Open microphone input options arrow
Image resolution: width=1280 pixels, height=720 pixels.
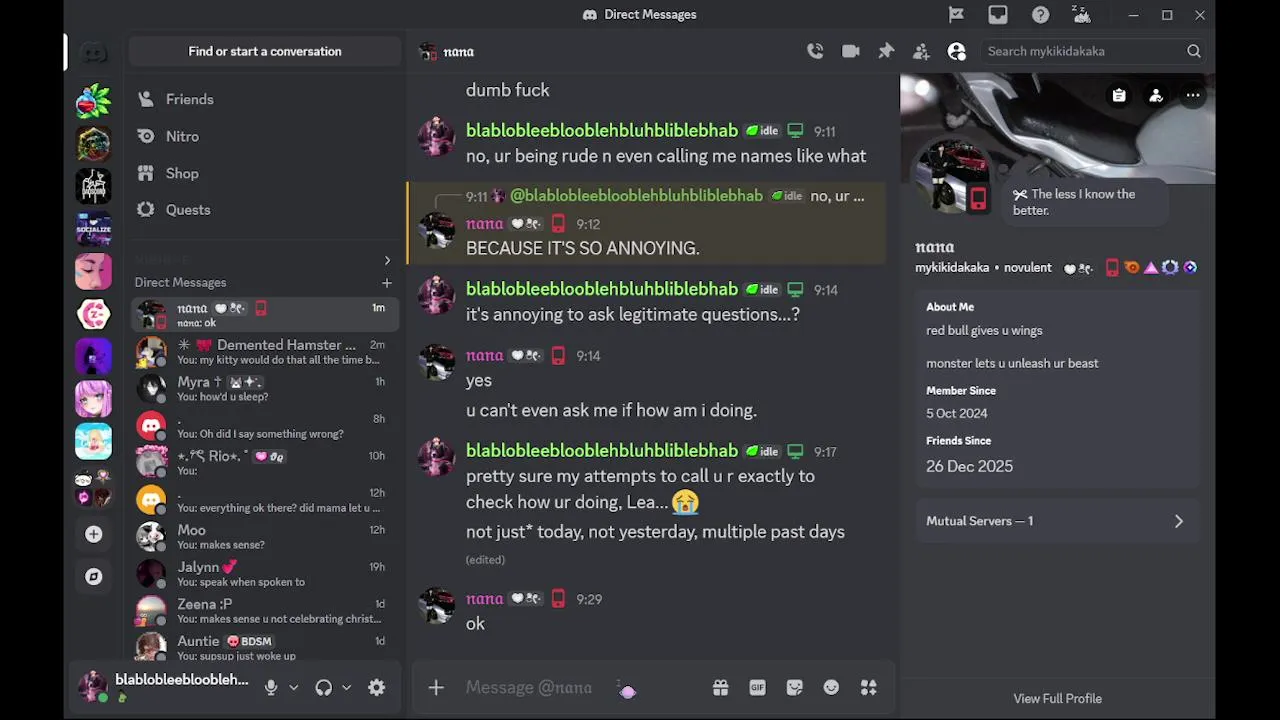pos(293,687)
